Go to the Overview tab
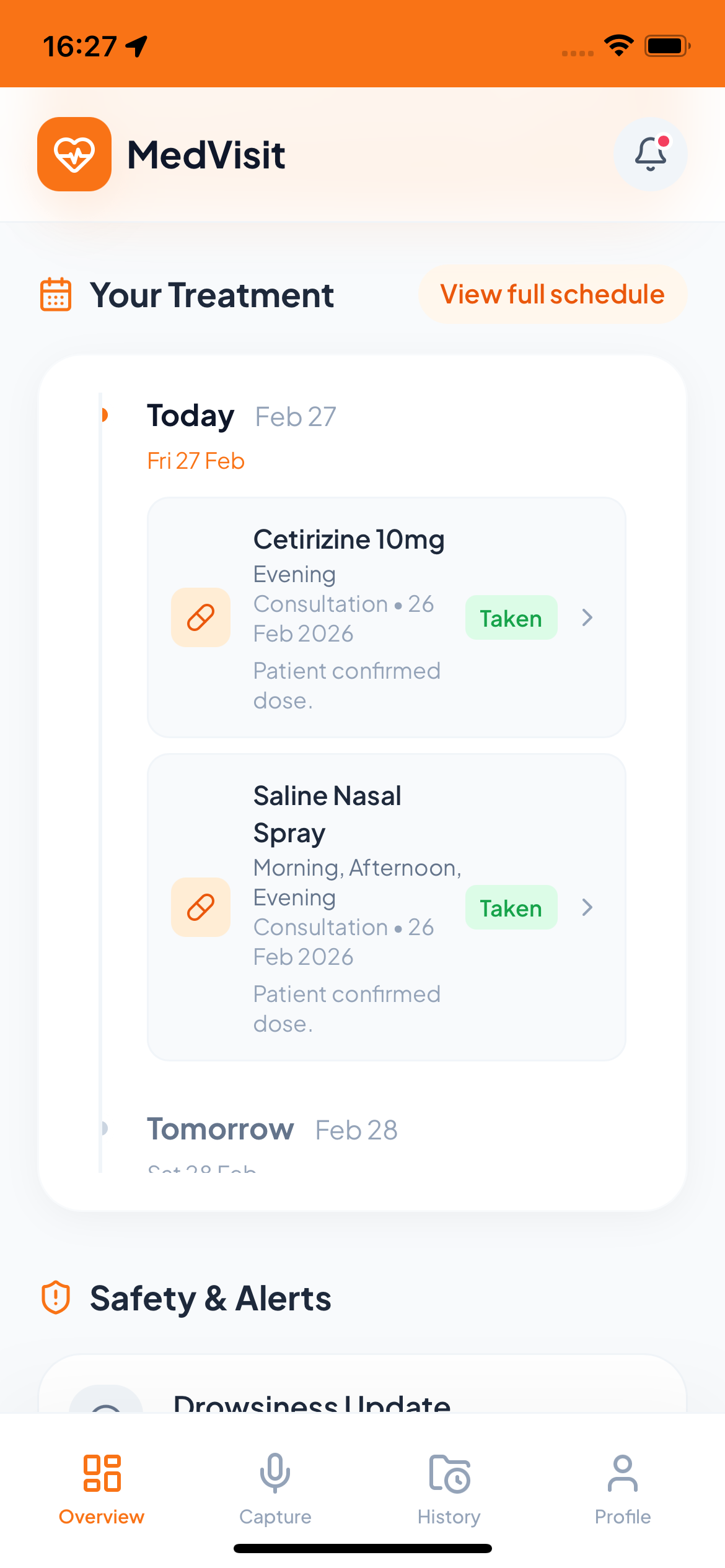 pos(102,1489)
